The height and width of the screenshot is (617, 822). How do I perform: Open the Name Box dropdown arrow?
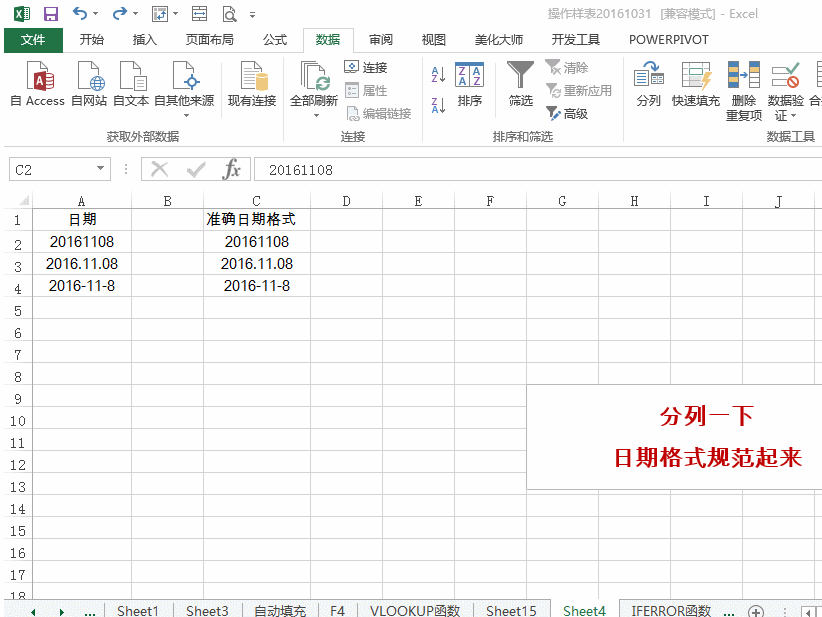click(x=101, y=170)
